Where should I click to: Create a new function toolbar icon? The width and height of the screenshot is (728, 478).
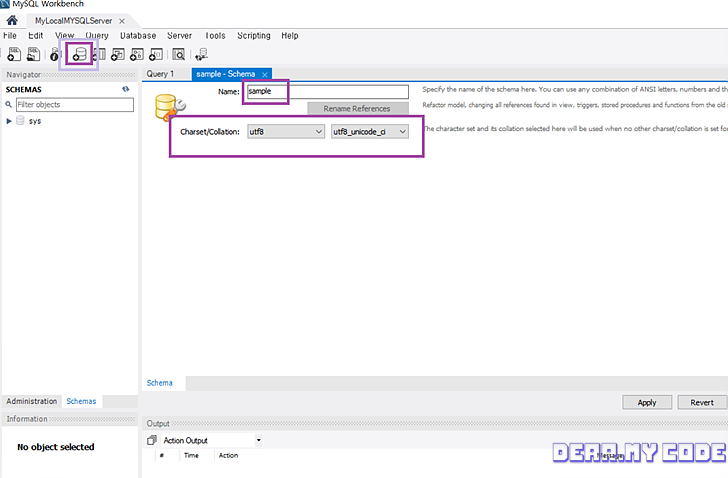156,54
